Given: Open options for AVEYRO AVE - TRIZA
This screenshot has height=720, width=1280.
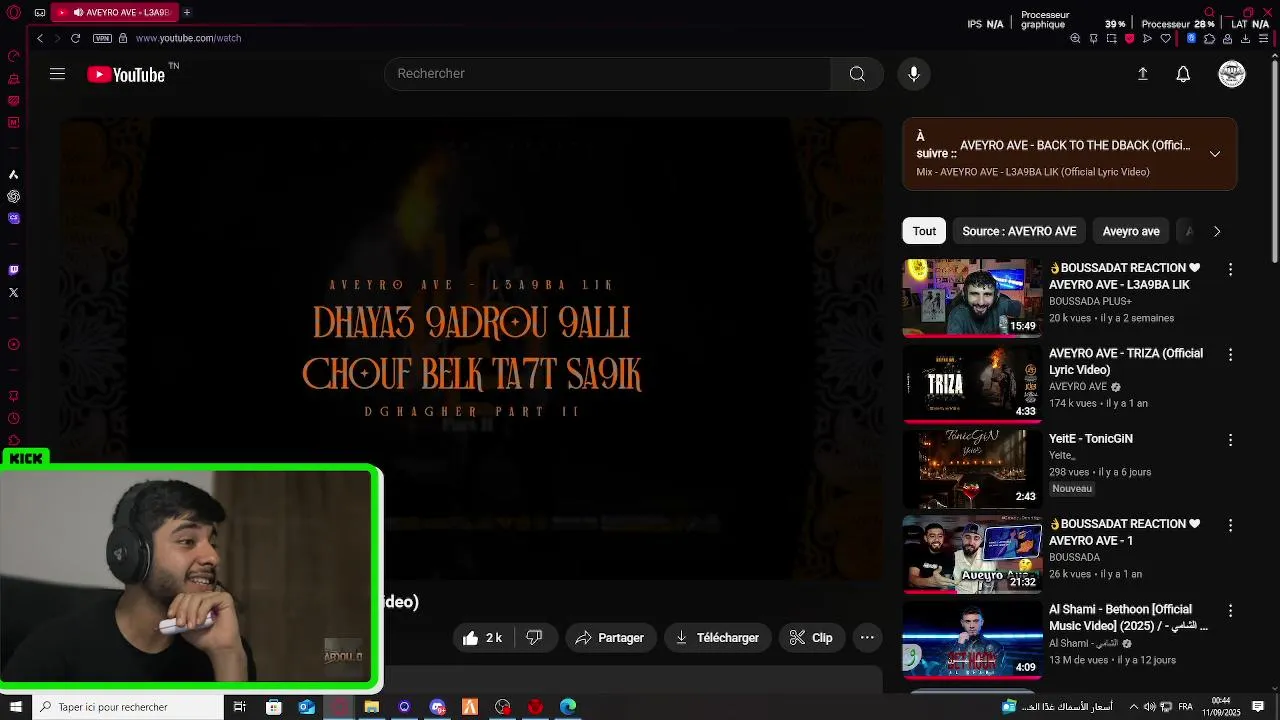Looking at the screenshot, I should click(1230, 355).
